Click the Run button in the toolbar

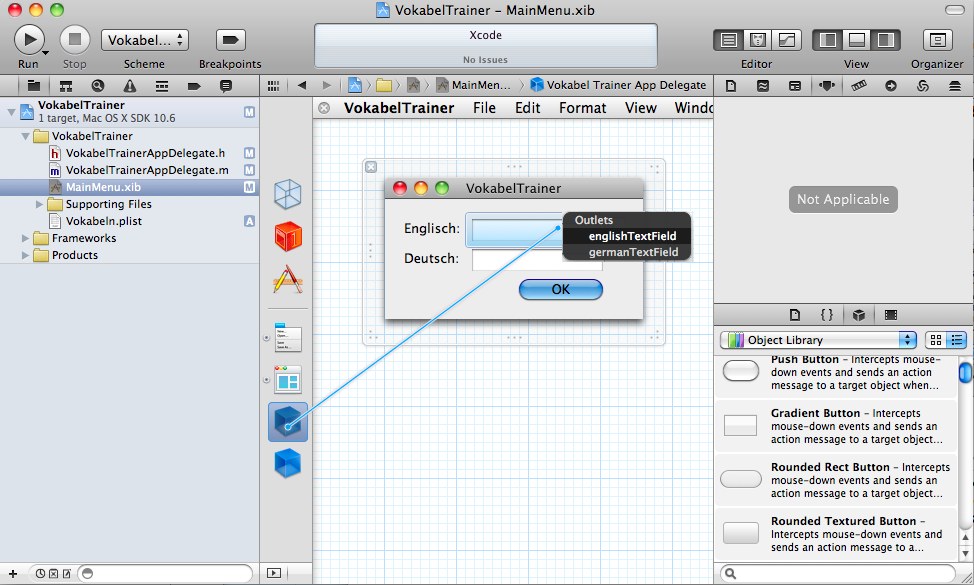(29, 39)
